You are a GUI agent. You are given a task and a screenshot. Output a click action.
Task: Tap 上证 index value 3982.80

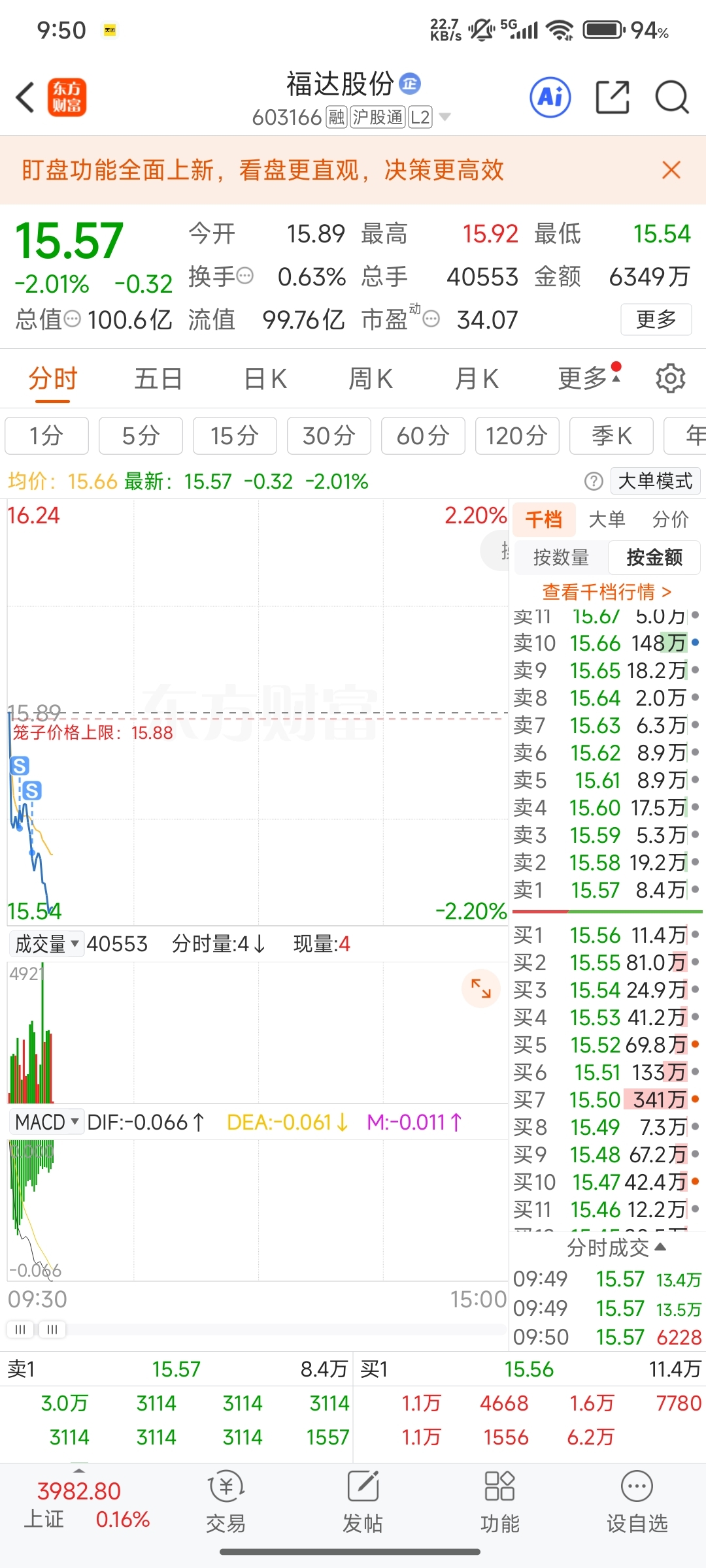point(79,1492)
